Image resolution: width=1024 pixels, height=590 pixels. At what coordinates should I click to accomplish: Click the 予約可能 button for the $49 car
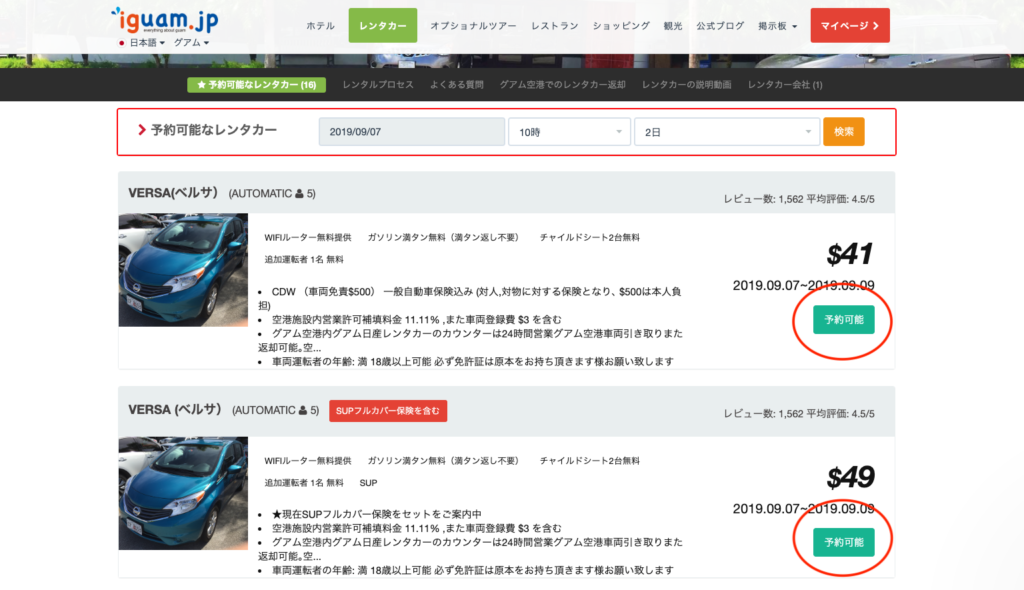pyautogui.click(x=844, y=542)
